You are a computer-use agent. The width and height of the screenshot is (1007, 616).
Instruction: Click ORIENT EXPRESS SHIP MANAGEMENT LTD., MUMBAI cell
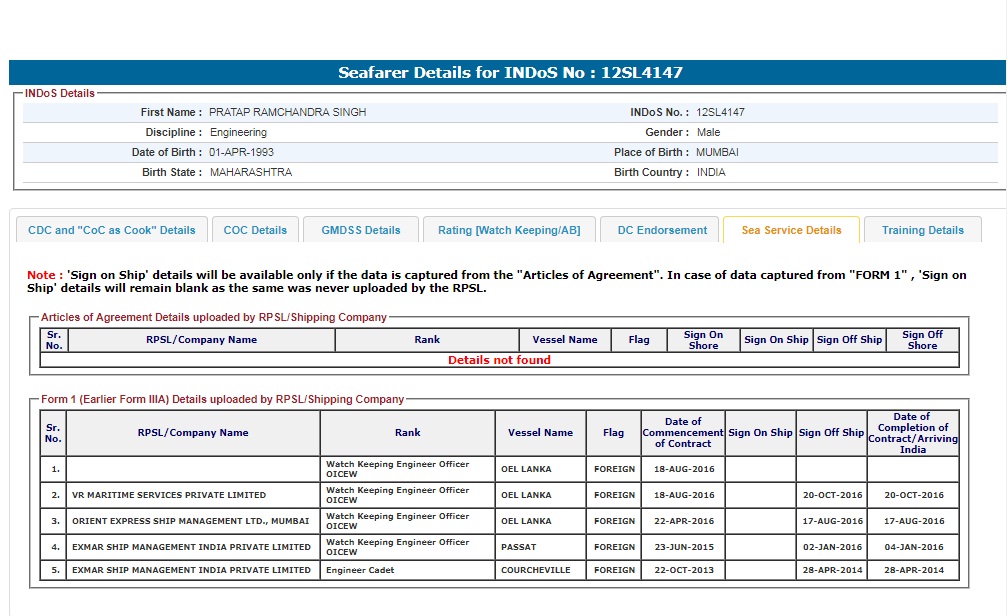[190, 521]
